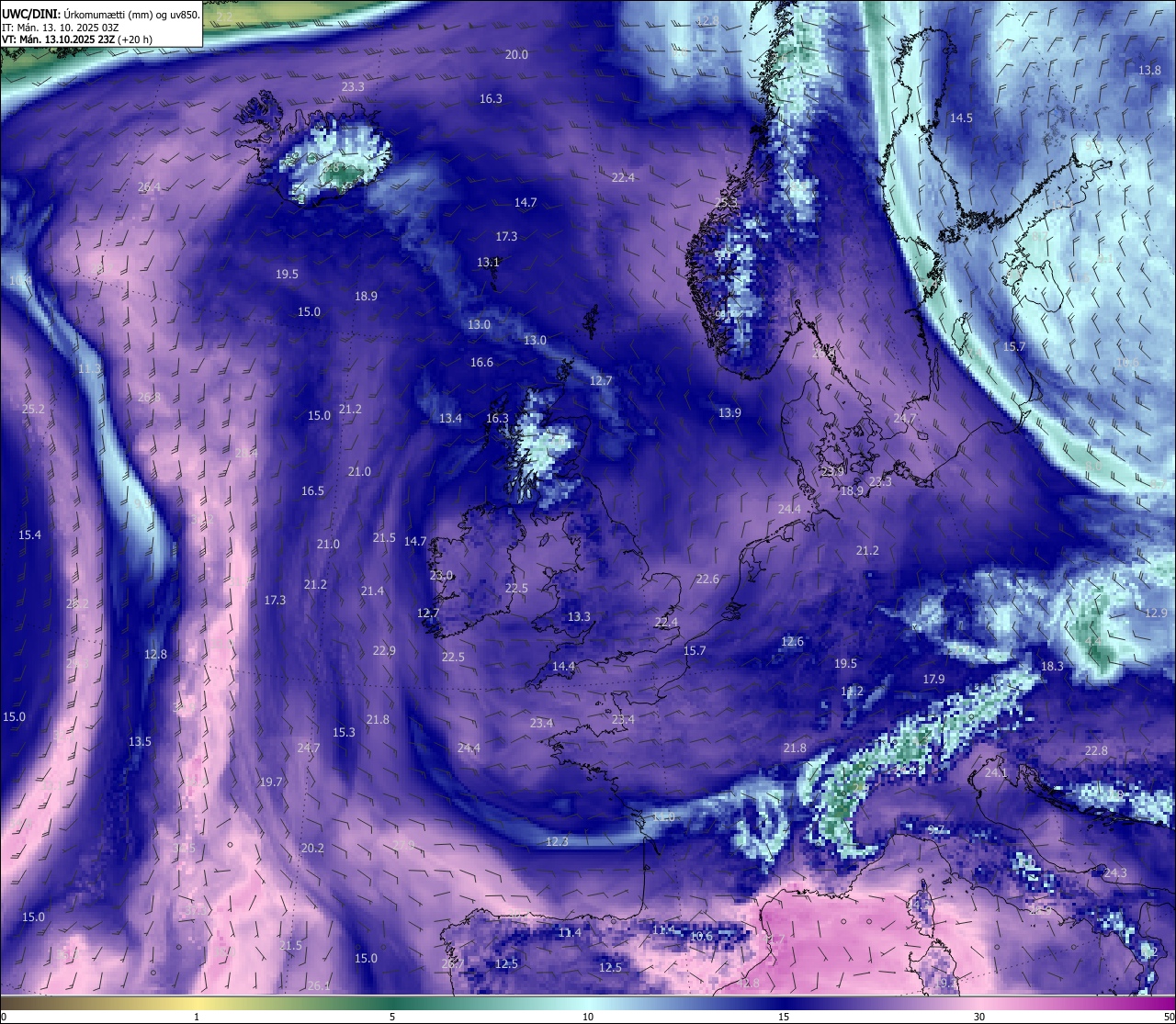Click the 12.6 value over Germany
This screenshot has width=1176, height=1024.
792,641
